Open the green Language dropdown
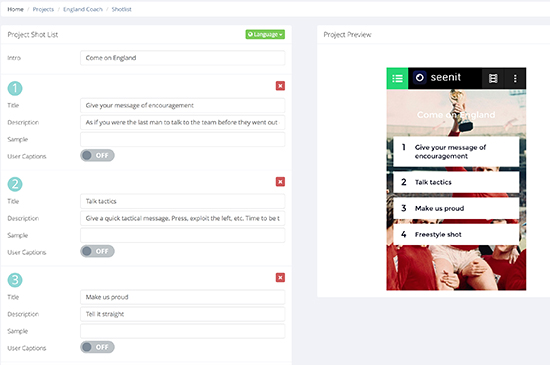 (x=265, y=34)
